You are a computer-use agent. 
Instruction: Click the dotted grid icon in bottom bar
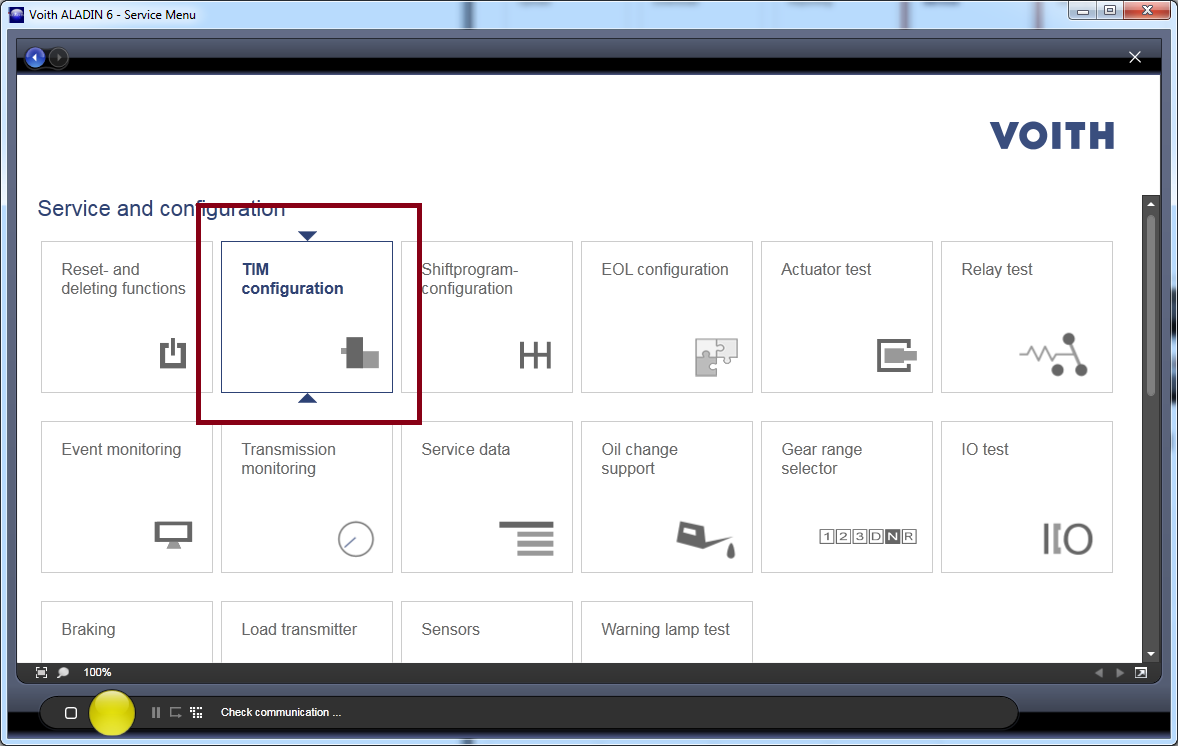click(196, 712)
